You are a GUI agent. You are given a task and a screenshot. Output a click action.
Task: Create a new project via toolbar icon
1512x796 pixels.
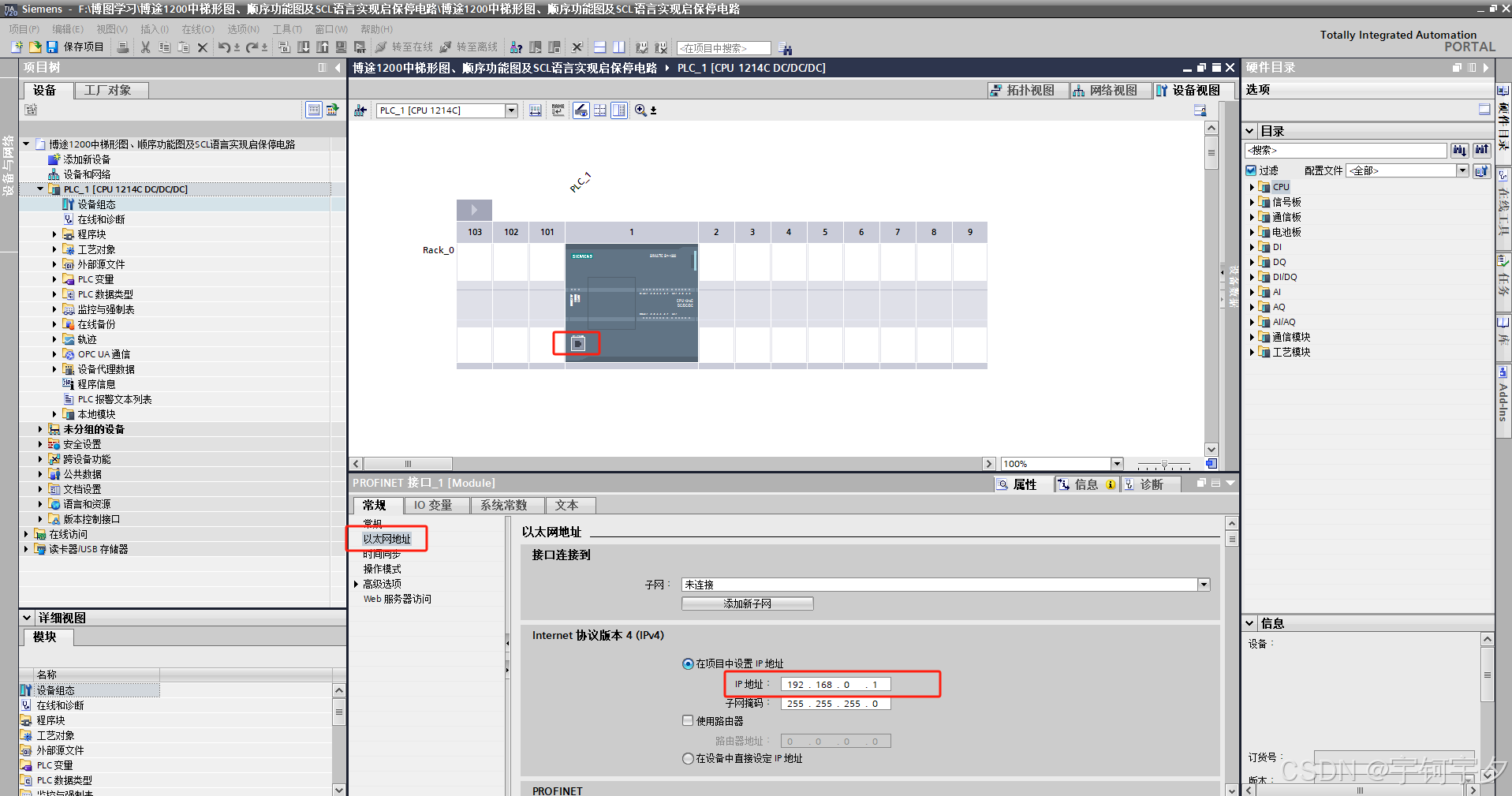pos(17,47)
